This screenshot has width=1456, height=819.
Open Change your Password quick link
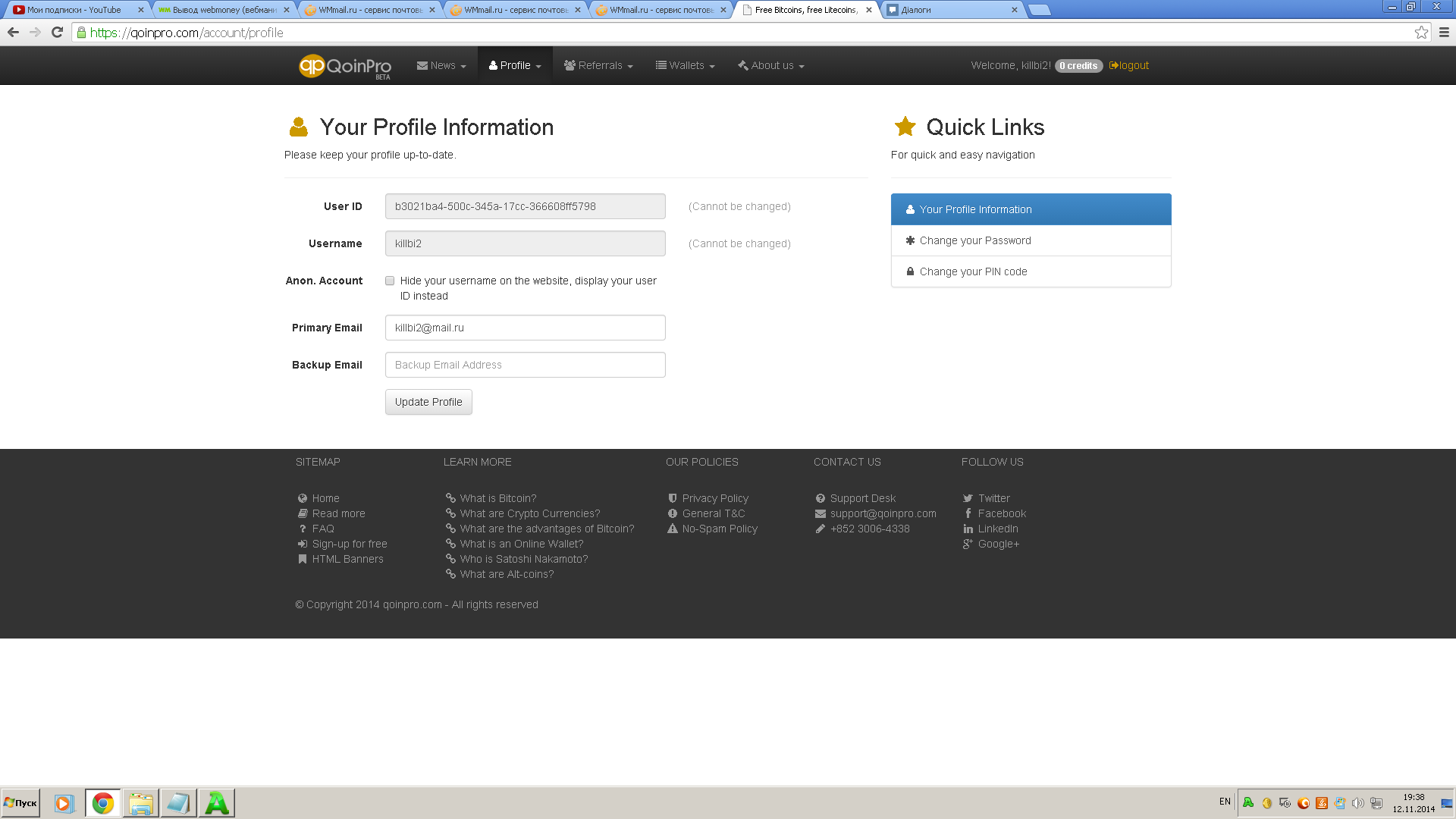pos(974,240)
